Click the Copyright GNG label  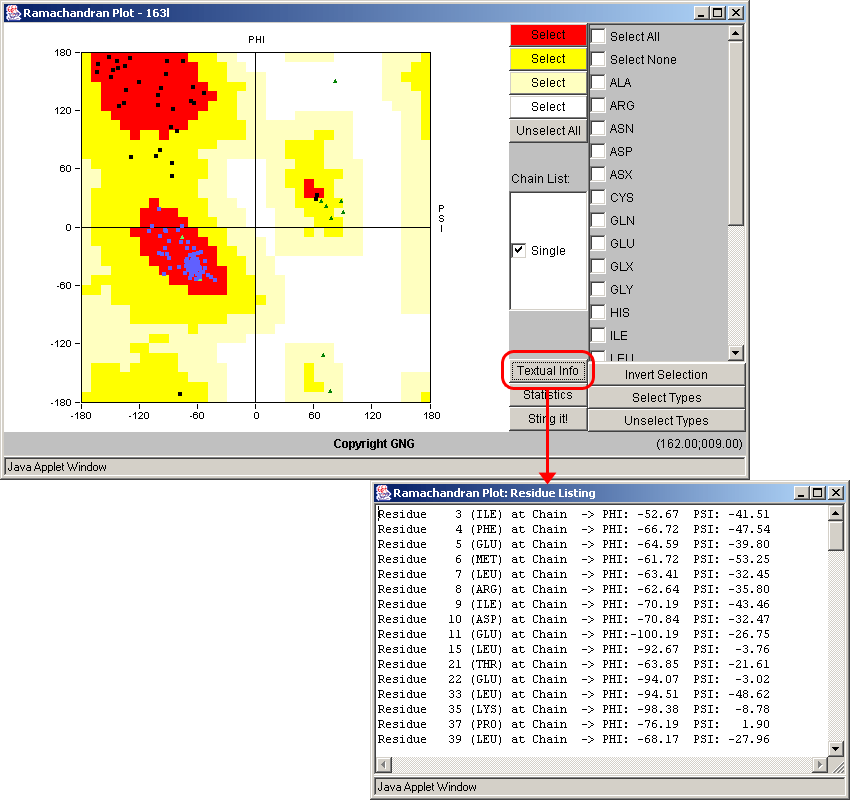coord(374,444)
